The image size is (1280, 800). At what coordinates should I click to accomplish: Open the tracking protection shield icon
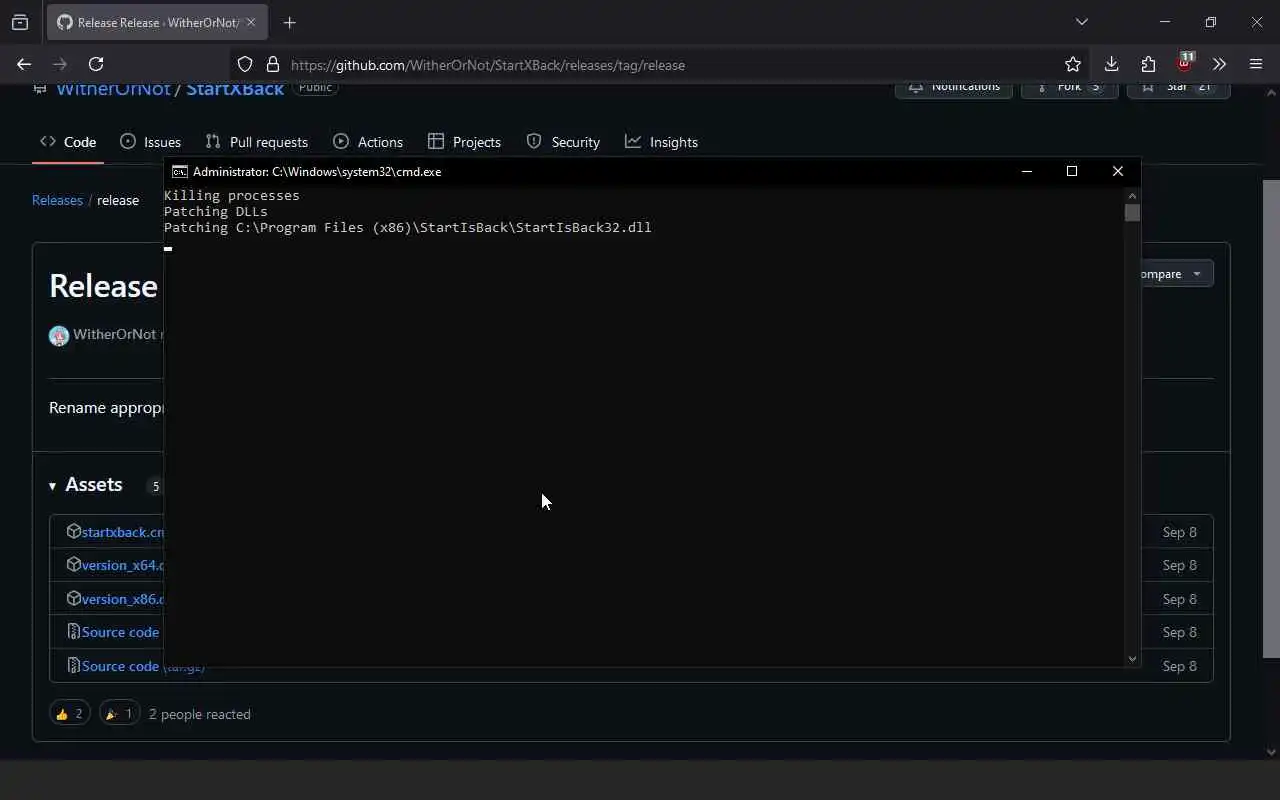click(245, 65)
